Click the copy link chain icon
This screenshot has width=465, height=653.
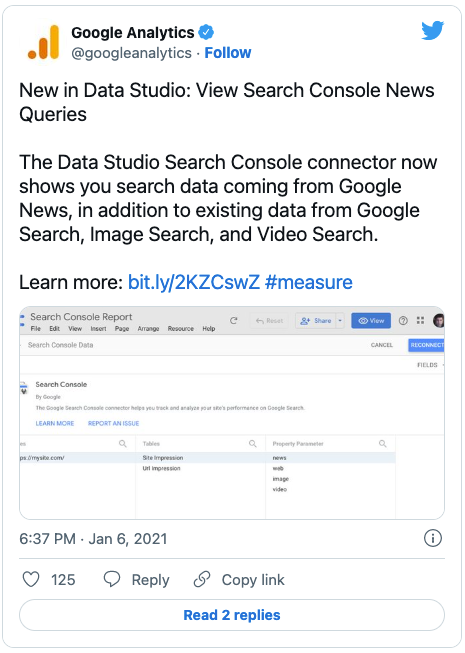pyautogui.click(x=202, y=579)
